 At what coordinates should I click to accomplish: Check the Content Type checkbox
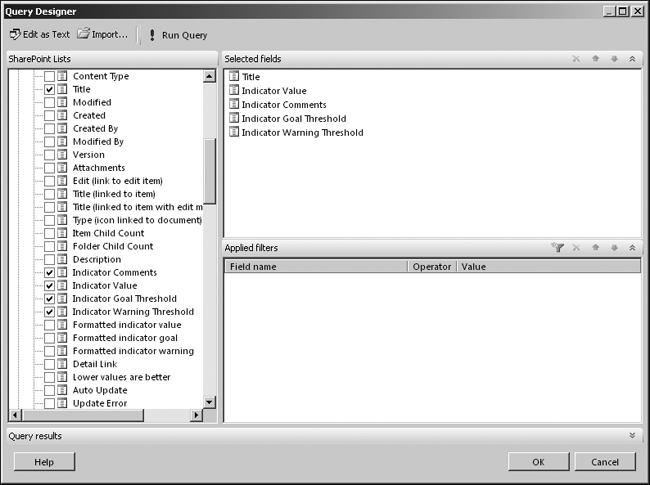(x=49, y=76)
